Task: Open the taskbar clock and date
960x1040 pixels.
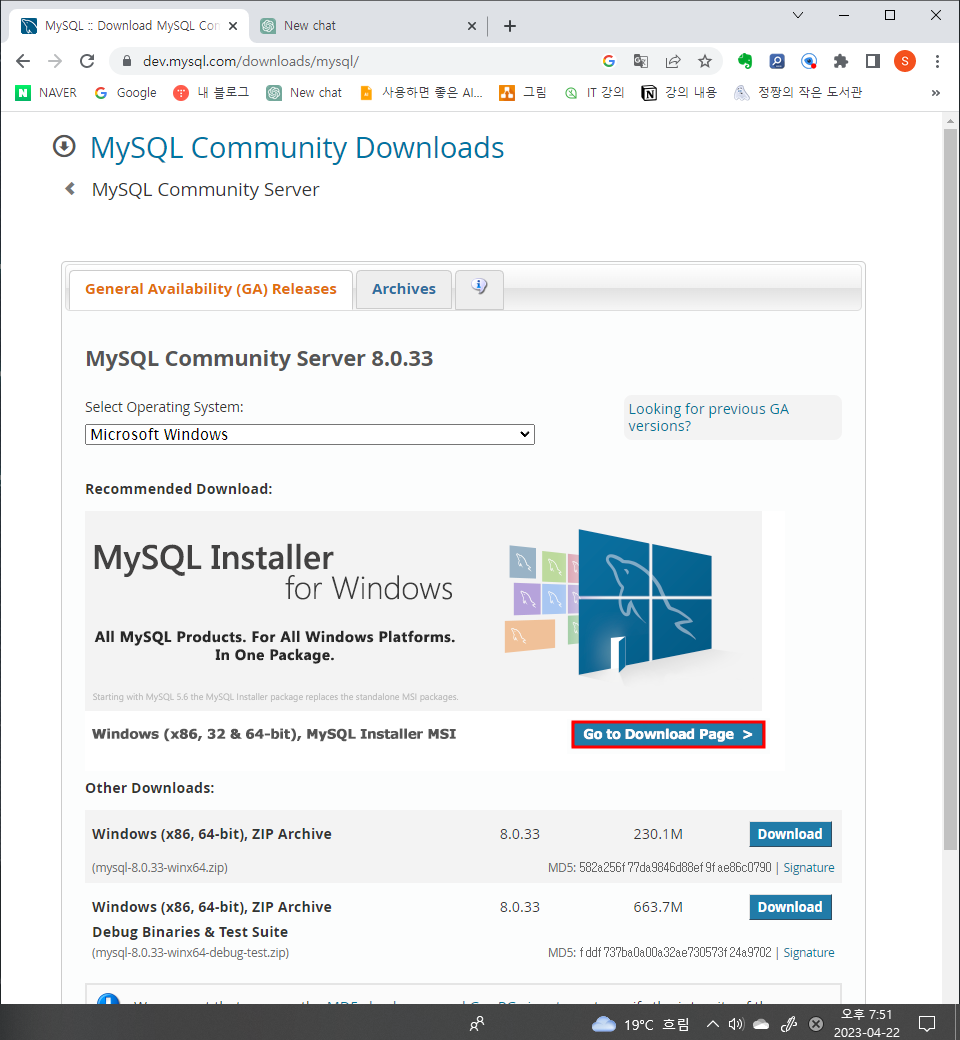Action: (x=866, y=1023)
